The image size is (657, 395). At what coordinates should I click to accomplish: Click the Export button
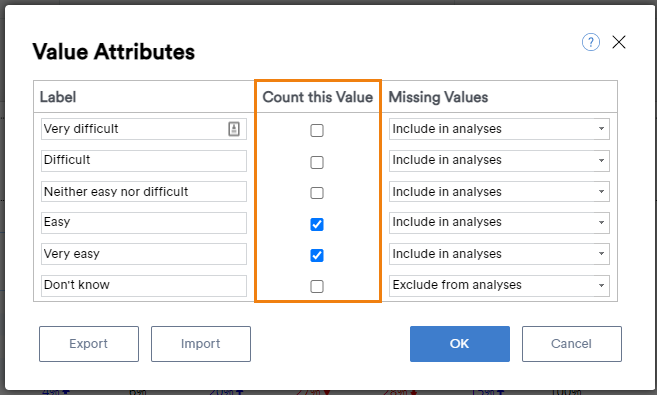(x=89, y=344)
